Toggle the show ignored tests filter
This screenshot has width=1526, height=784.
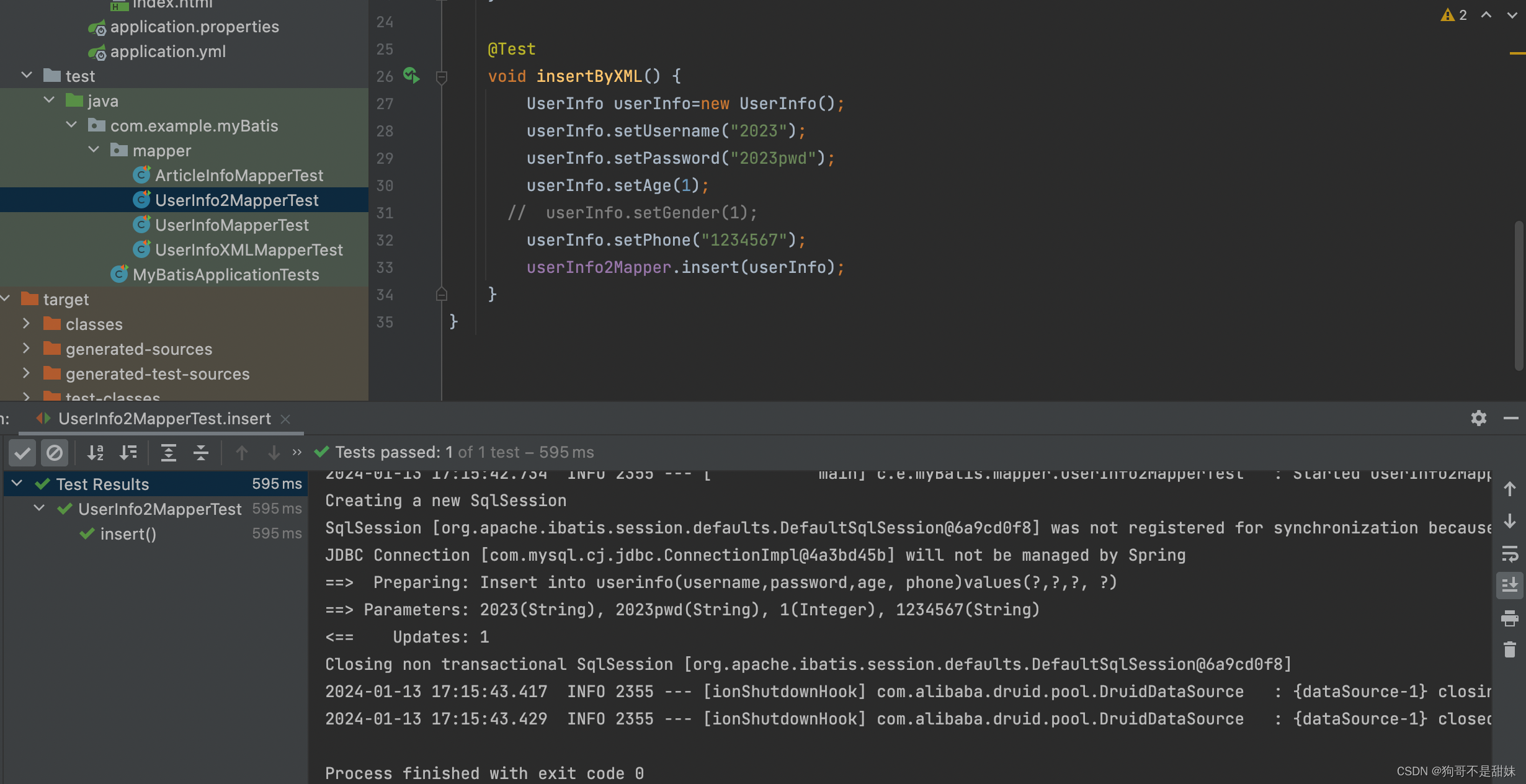(x=55, y=452)
